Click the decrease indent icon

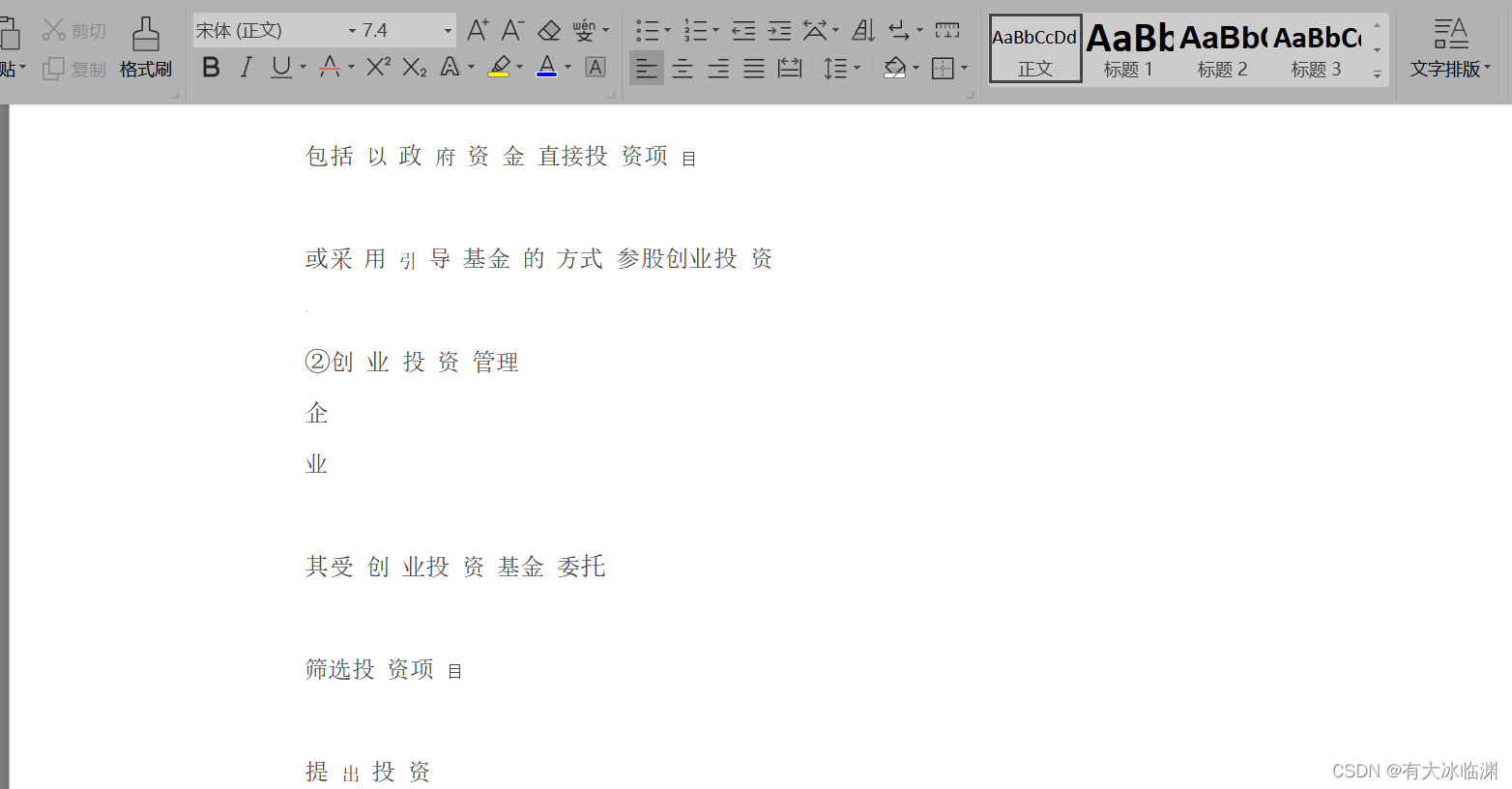coord(743,31)
